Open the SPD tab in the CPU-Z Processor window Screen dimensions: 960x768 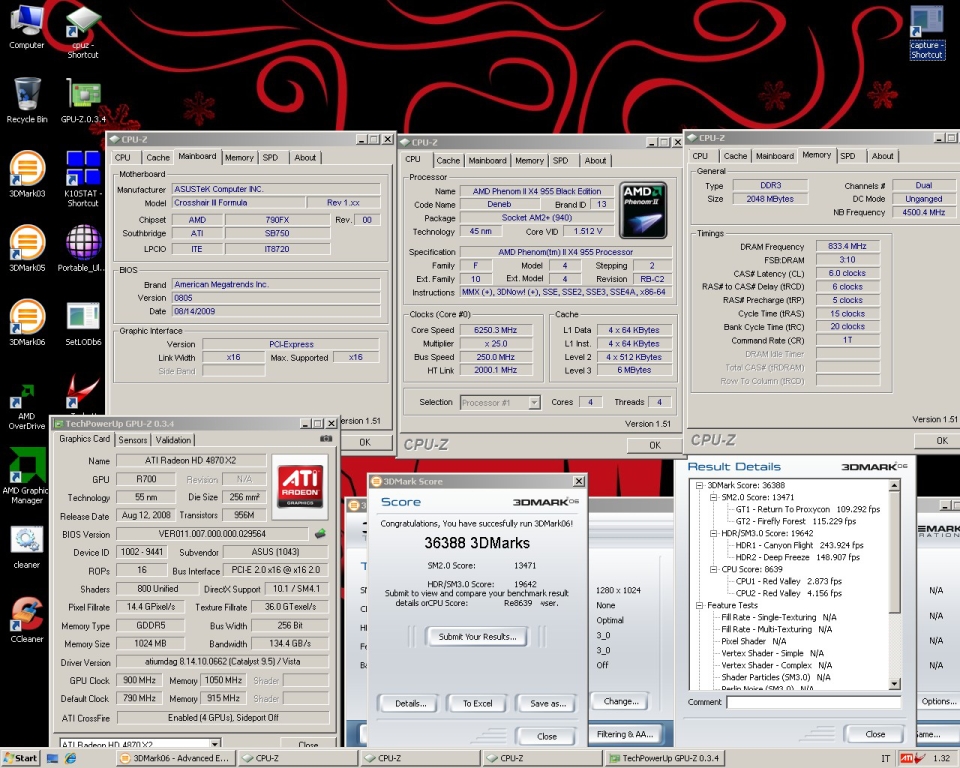[x=560, y=160]
